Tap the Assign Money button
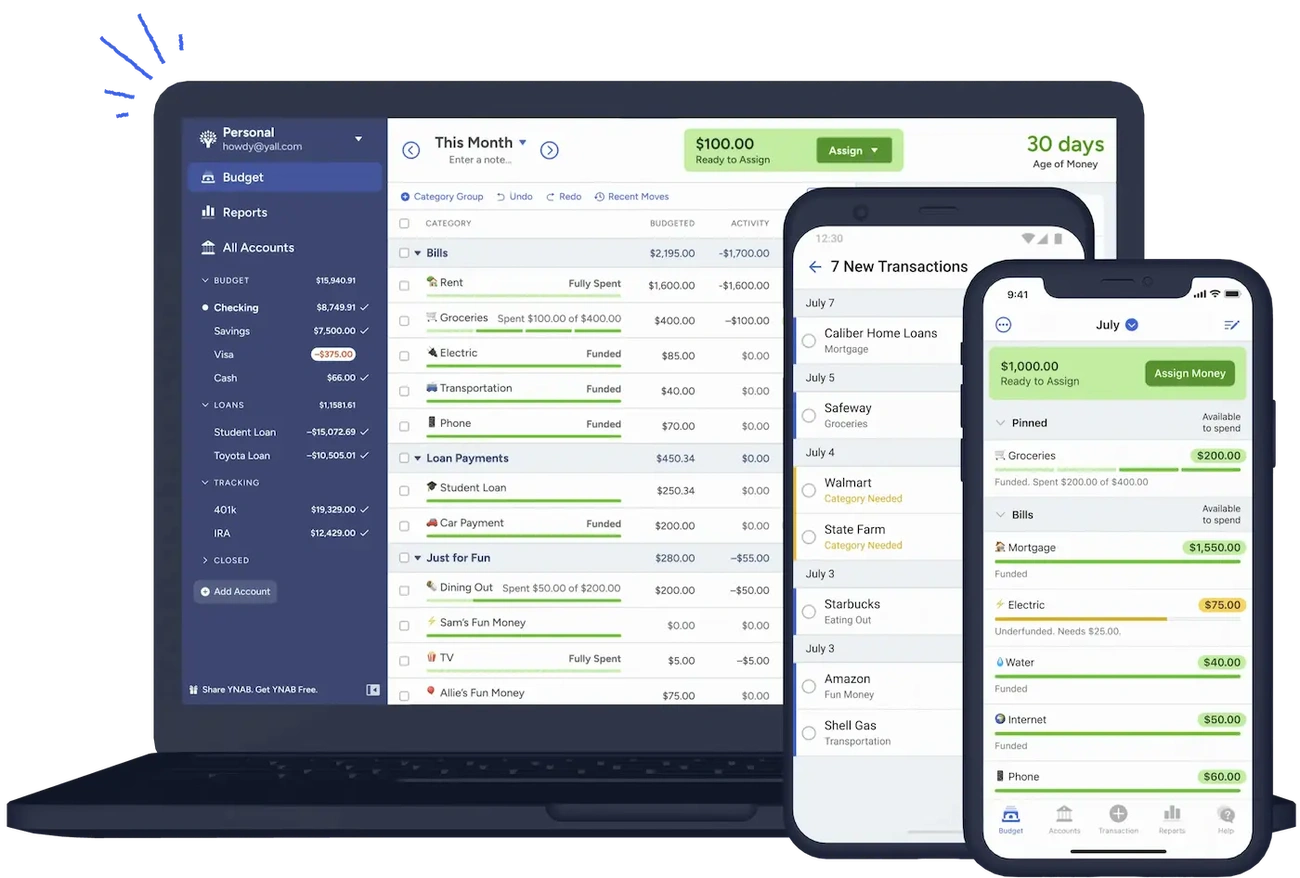Image resolution: width=1300 pixels, height=878 pixels. click(1189, 372)
